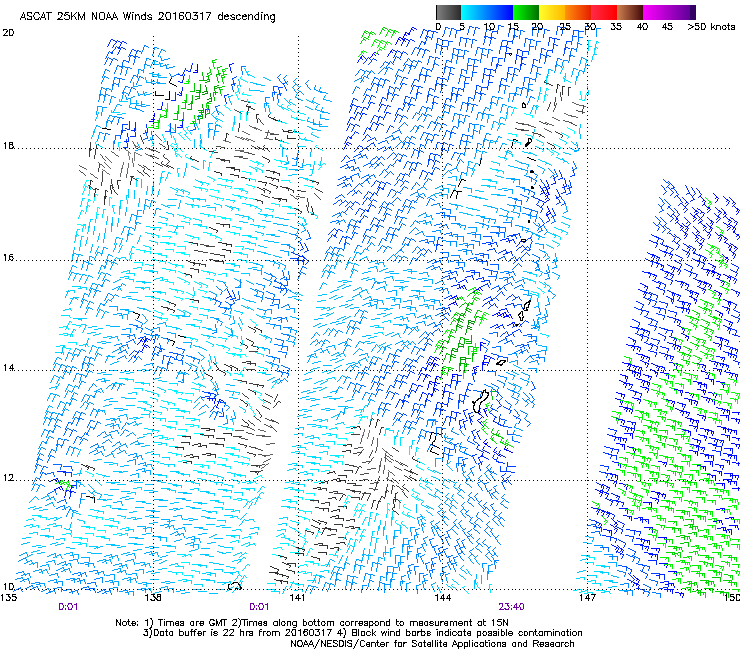Click the longitude label '144'

(442, 597)
